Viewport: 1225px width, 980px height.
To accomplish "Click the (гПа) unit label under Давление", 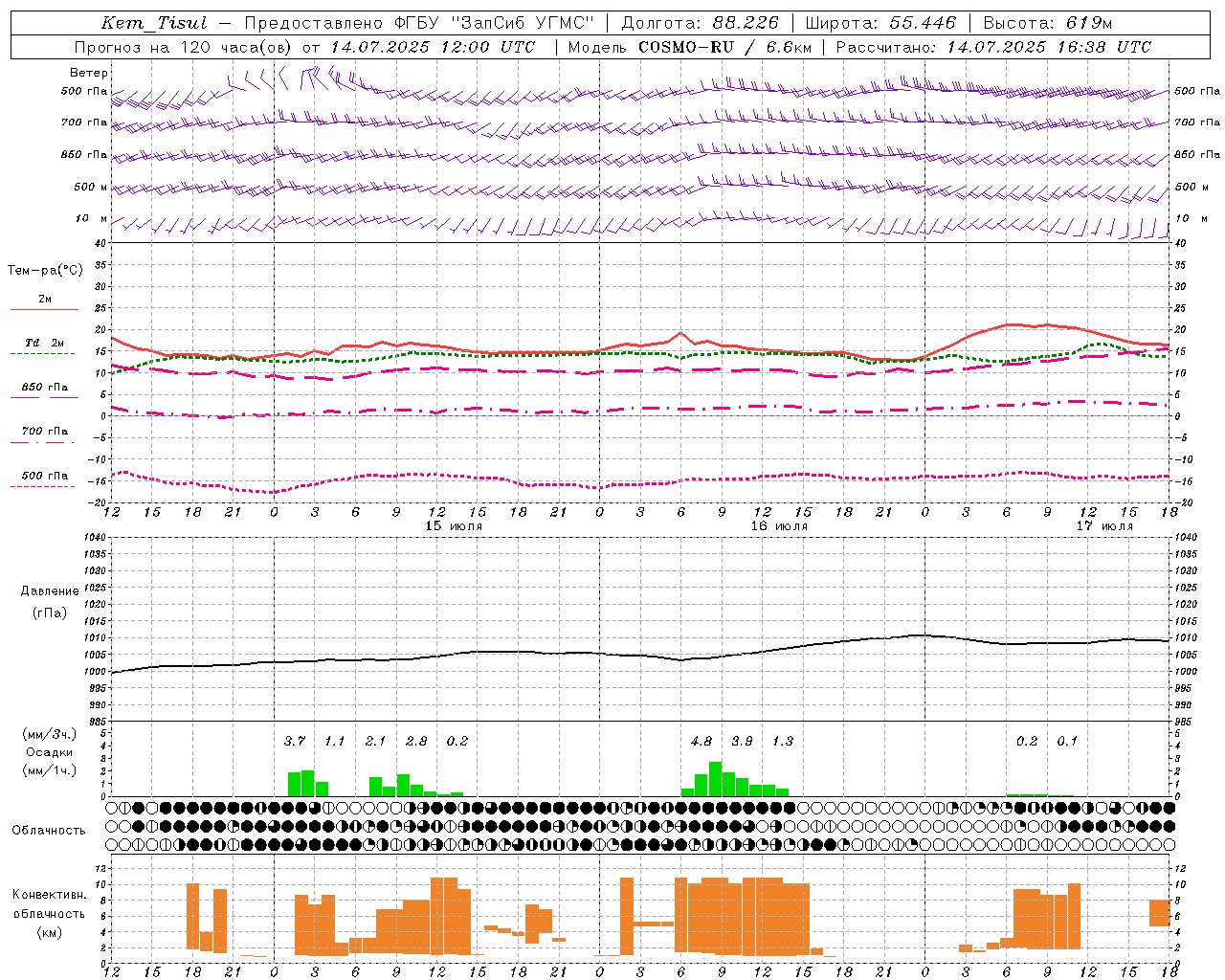I will (x=50, y=613).
